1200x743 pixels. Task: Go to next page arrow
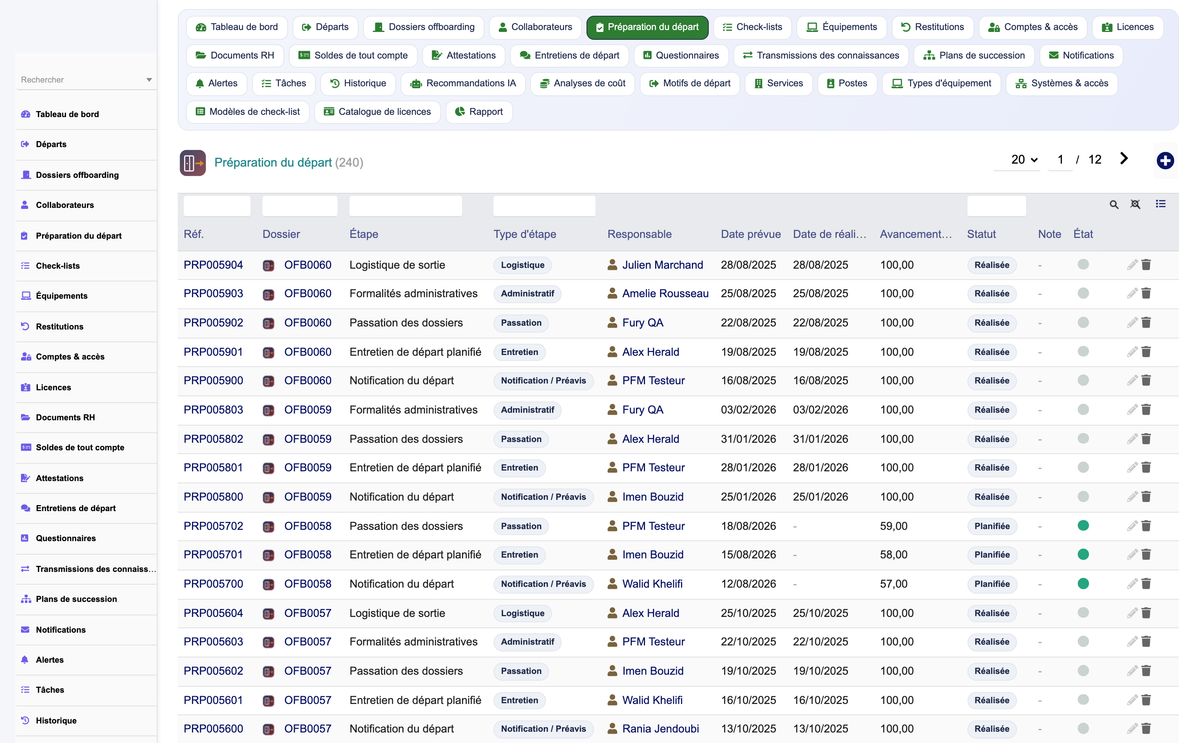(1124, 159)
